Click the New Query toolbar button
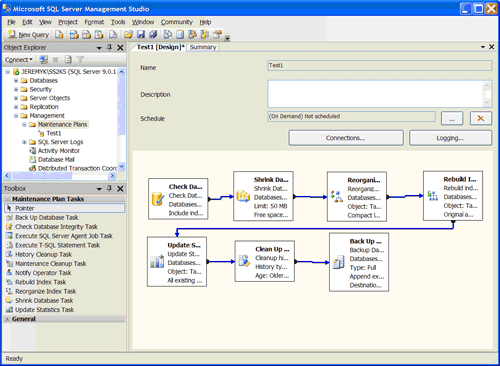500x366 pixels. [x=28, y=34]
